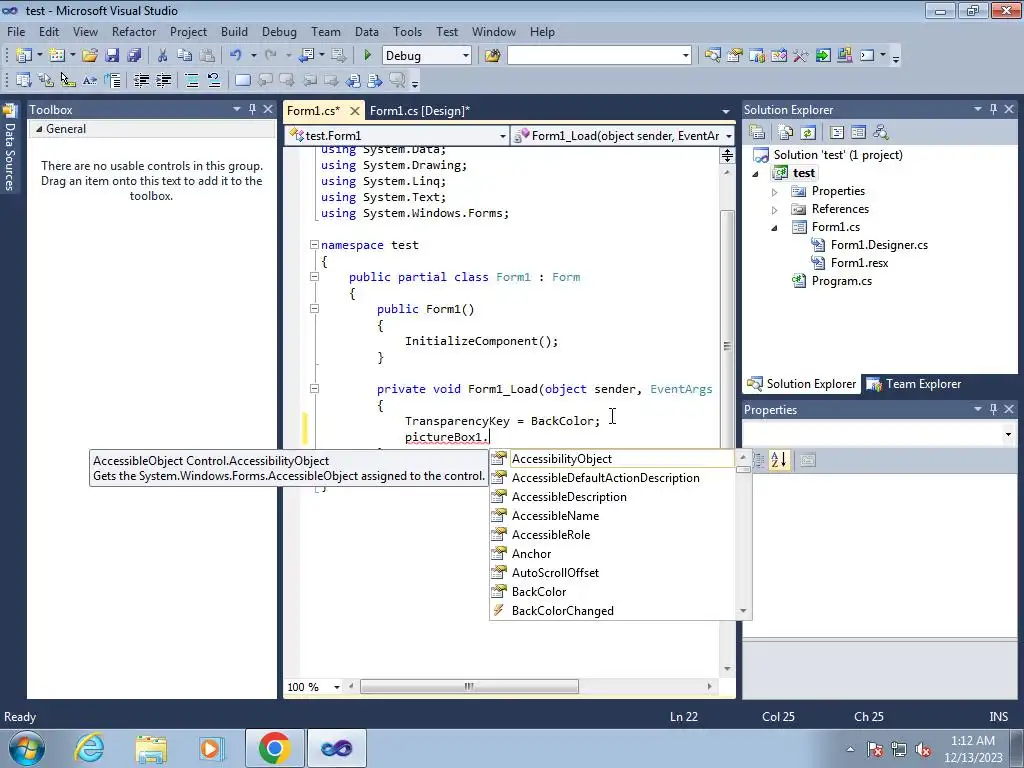Click Show All Files in Solution Explorer
This screenshot has height=768, width=1024.
(786, 133)
